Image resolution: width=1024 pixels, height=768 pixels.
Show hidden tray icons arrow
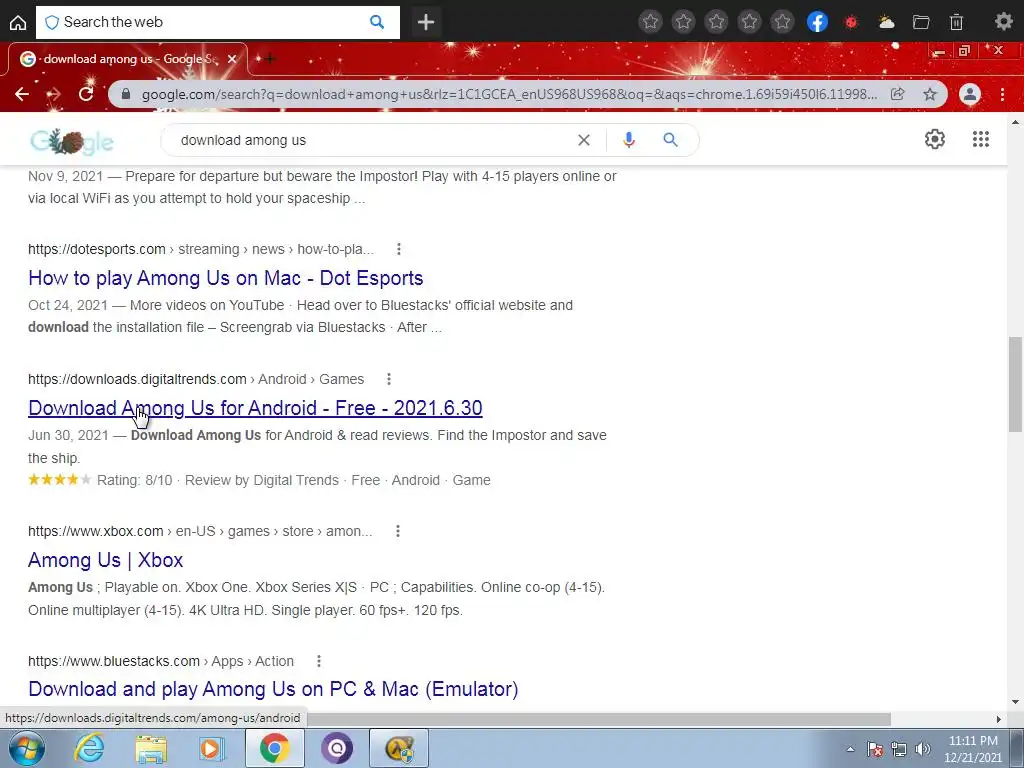(x=850, y=749)
